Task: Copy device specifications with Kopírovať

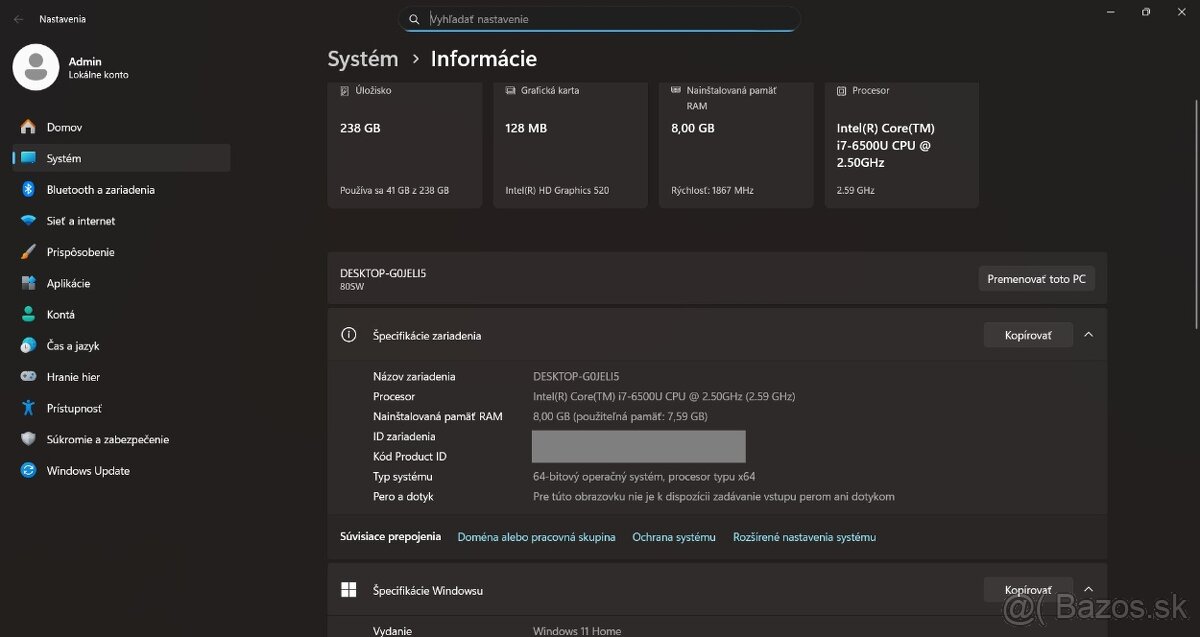Action: [1028, 334]
